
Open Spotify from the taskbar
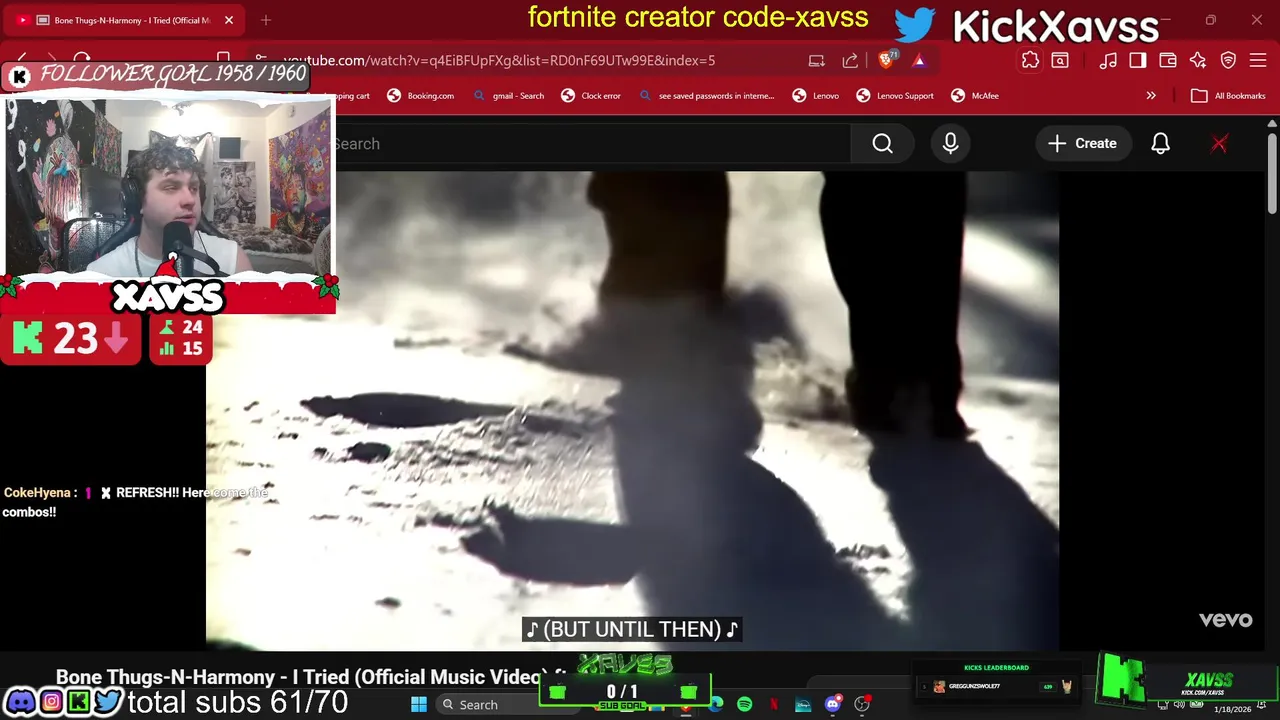pyautogui.click(x=745, y=705)
